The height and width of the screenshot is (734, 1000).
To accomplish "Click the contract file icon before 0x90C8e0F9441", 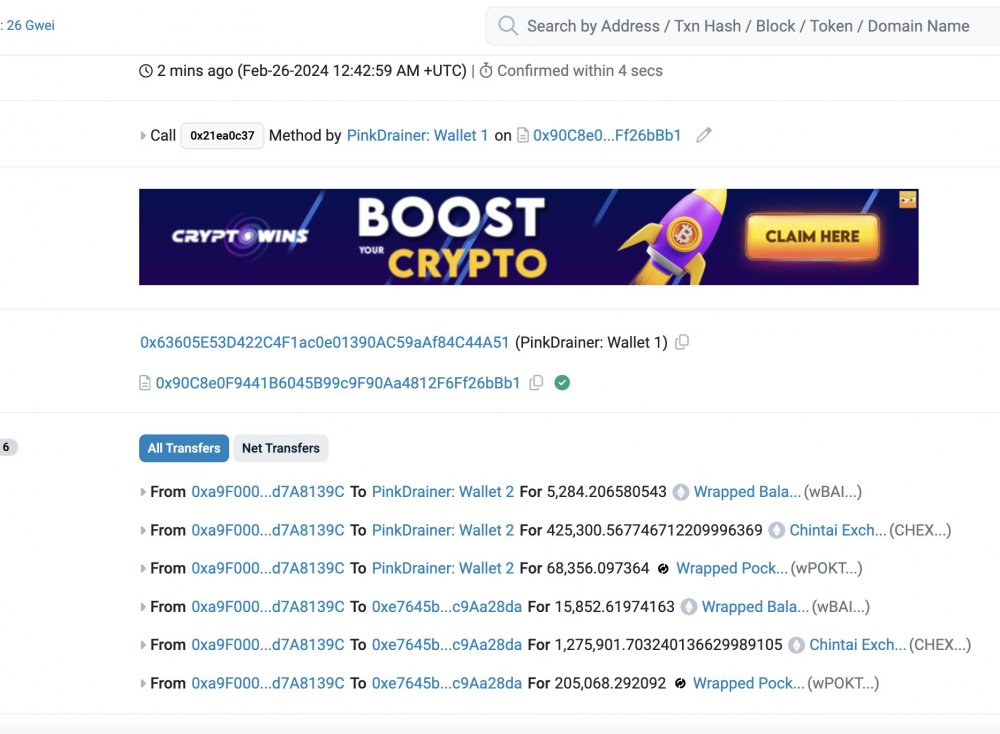I will (145, 383).
